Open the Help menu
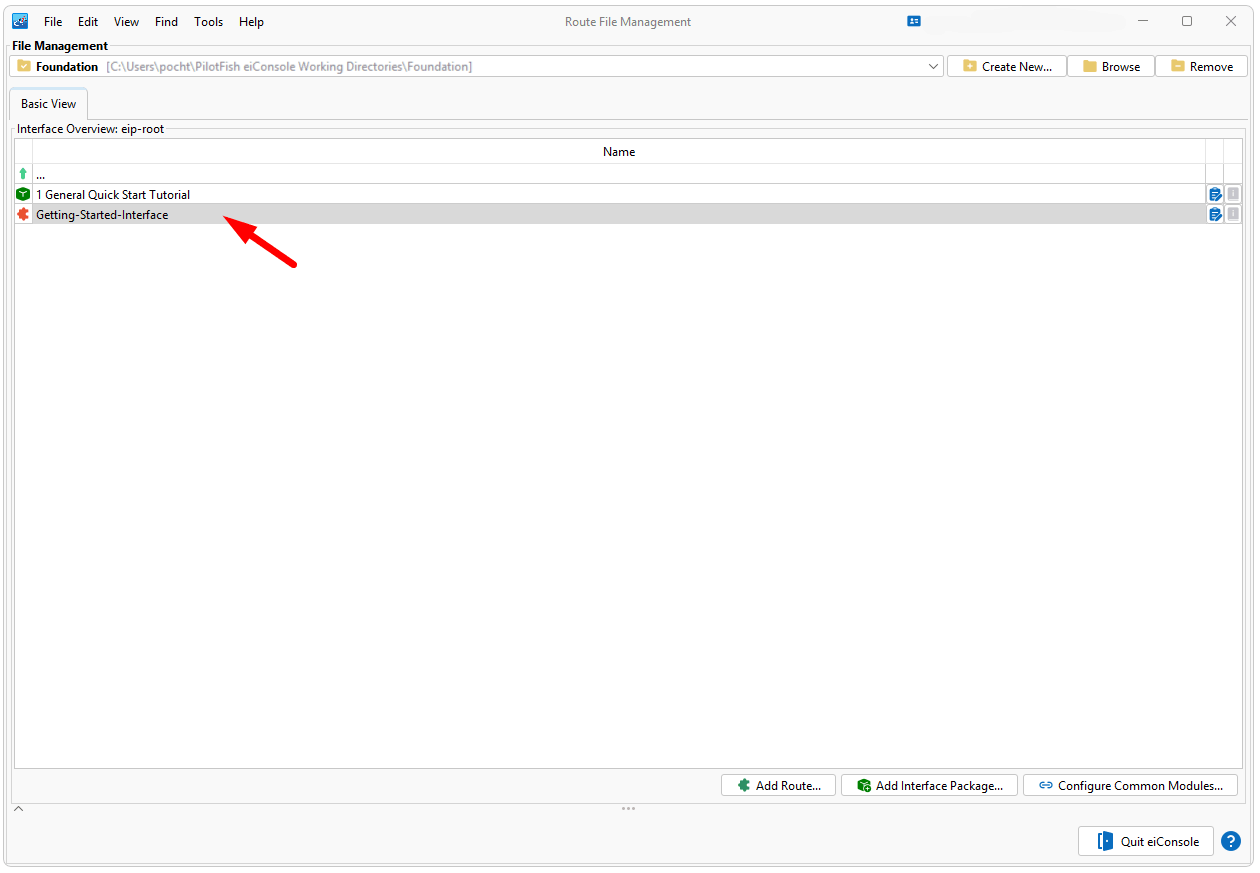Viewport: 1260px width, 873px height. pyautogui.click(x=251, y=22)
